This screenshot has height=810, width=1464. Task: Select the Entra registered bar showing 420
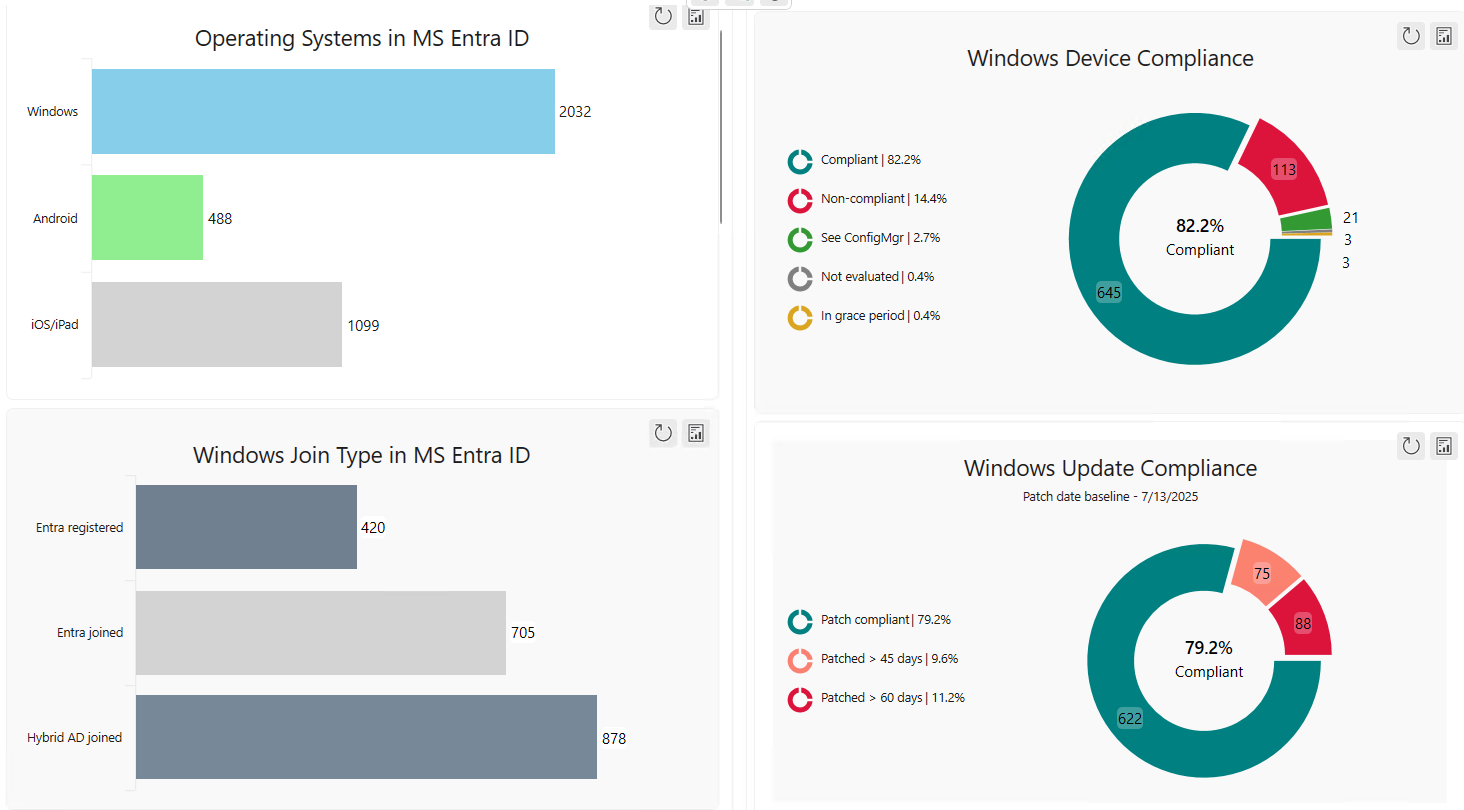[246, 527]
